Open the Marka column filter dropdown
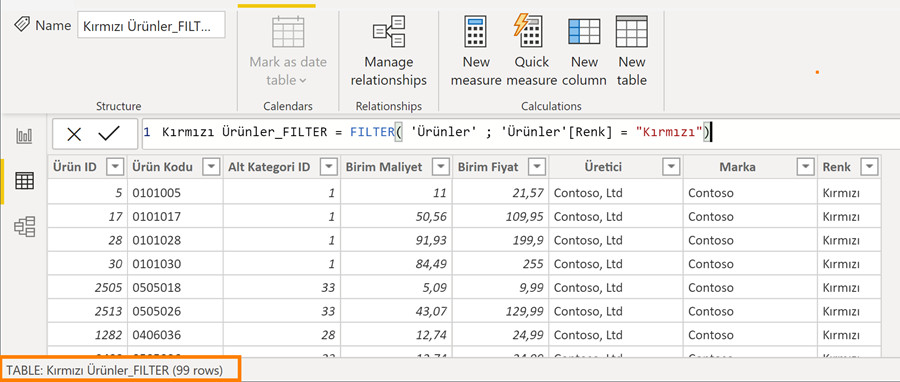Image resolution: width=900 pixels, height=382 pixels. pyautogui.click(x=805, y=167)
